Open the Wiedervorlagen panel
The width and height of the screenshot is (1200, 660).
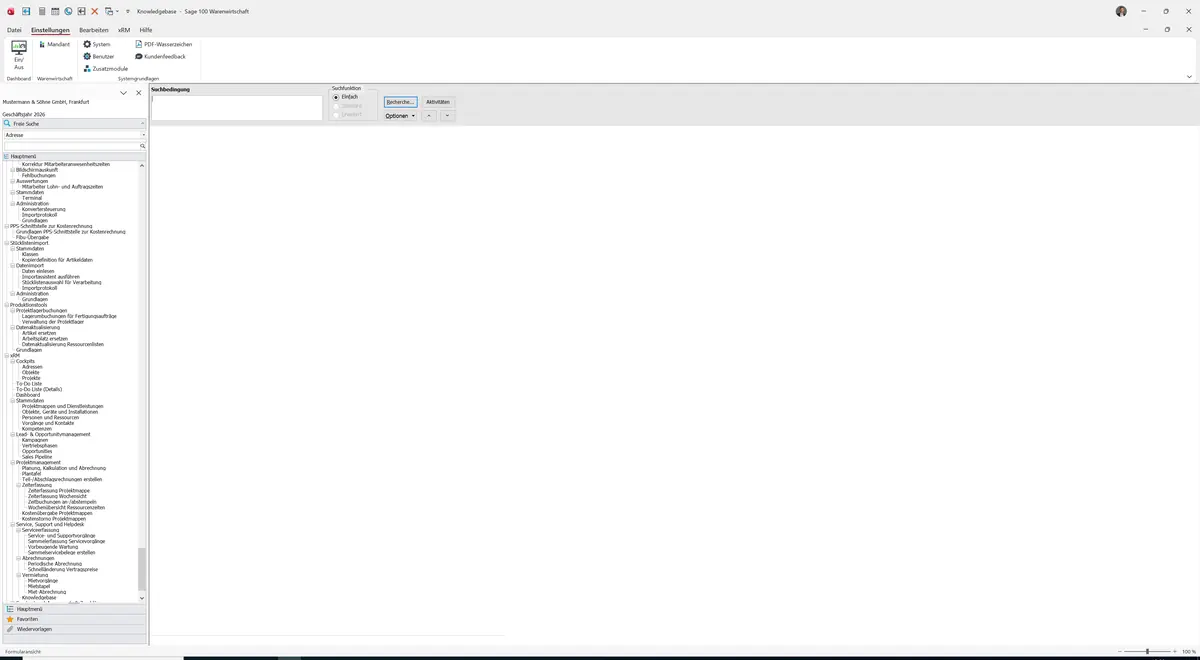tap(74, 629)
